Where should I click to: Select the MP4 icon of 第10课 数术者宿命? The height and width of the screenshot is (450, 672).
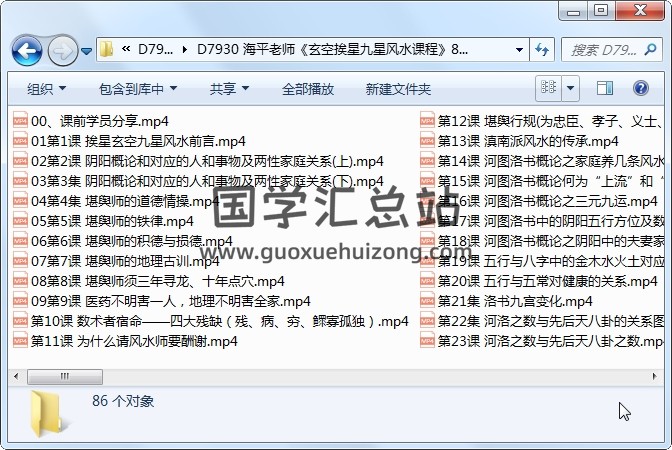[x=20, y=321]
